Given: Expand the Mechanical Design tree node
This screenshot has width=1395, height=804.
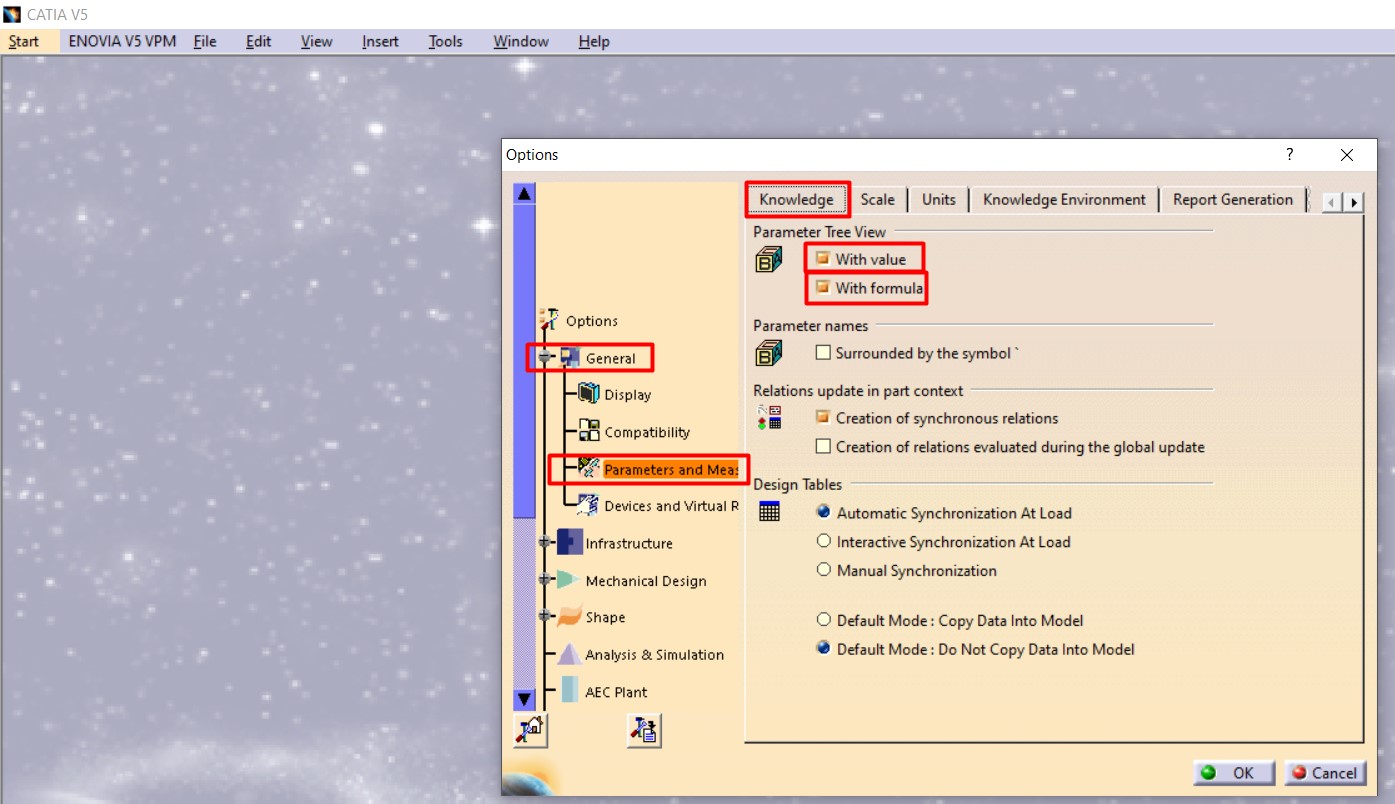Looking at the screenshot, I should (545, 580).
